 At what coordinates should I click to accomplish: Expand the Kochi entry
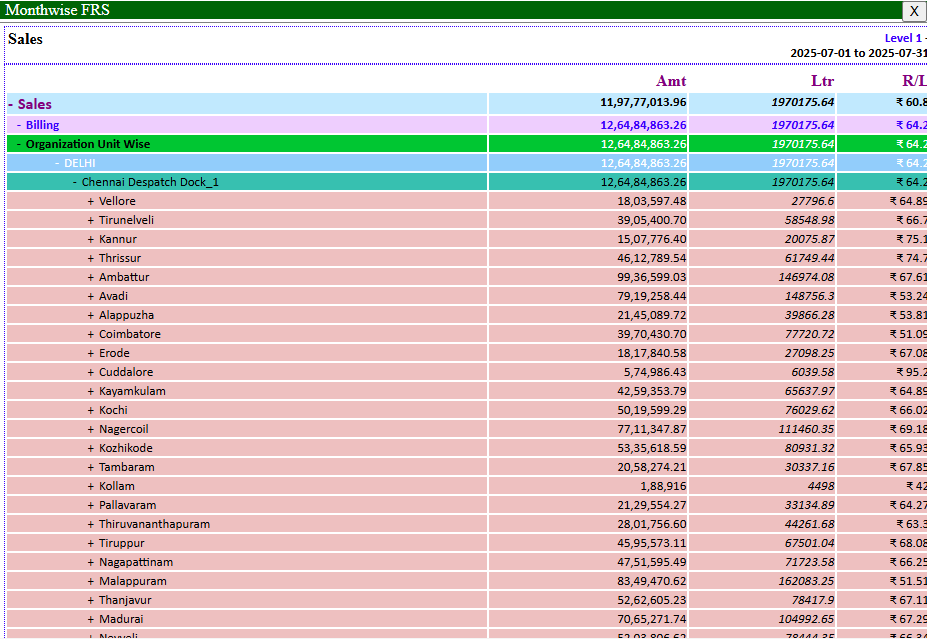click(x=91, y=410)
